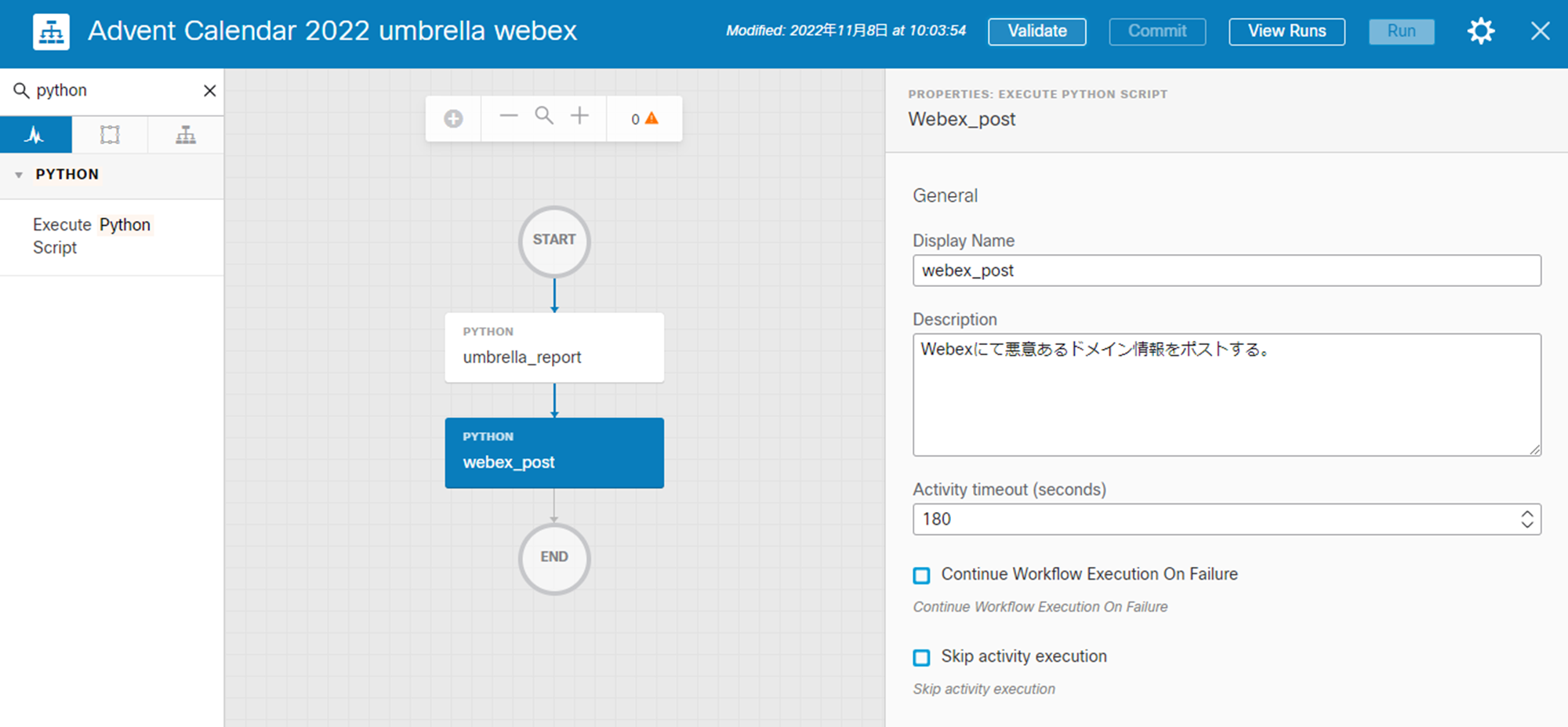Zoom in the canvas with plus icon

(x=579, y=116)
